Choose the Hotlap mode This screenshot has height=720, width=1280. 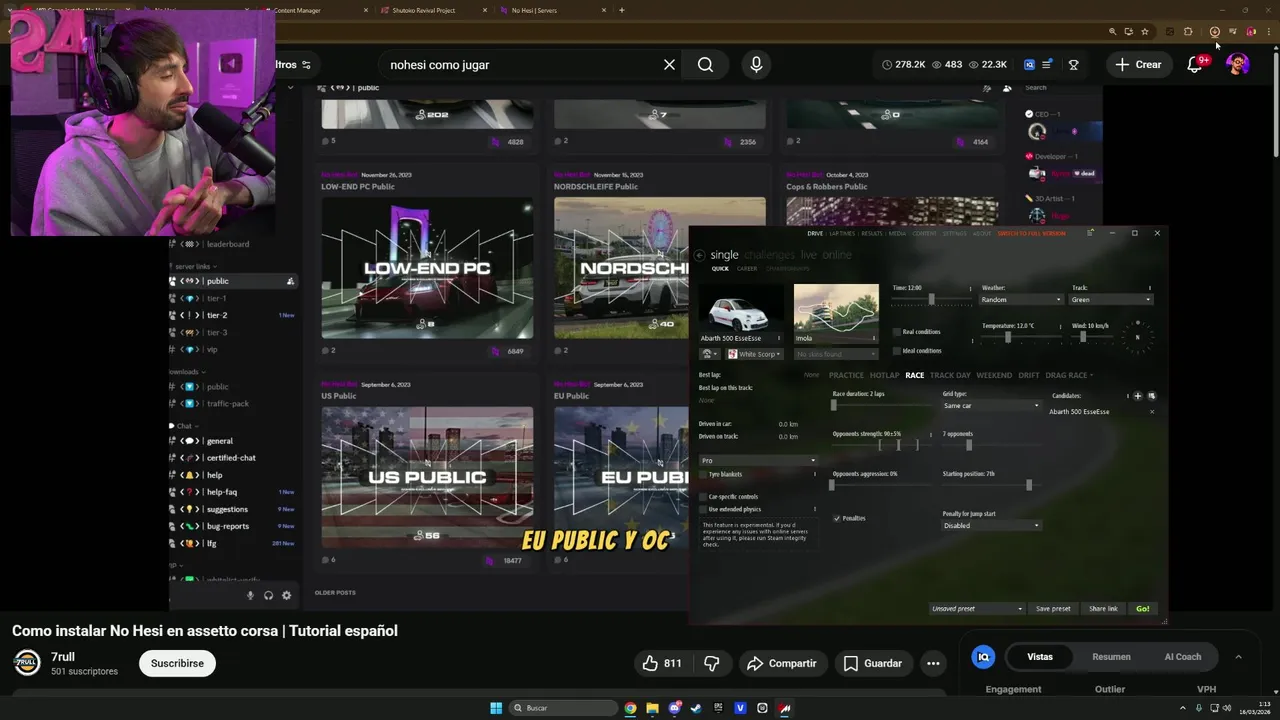coord(884,375)
